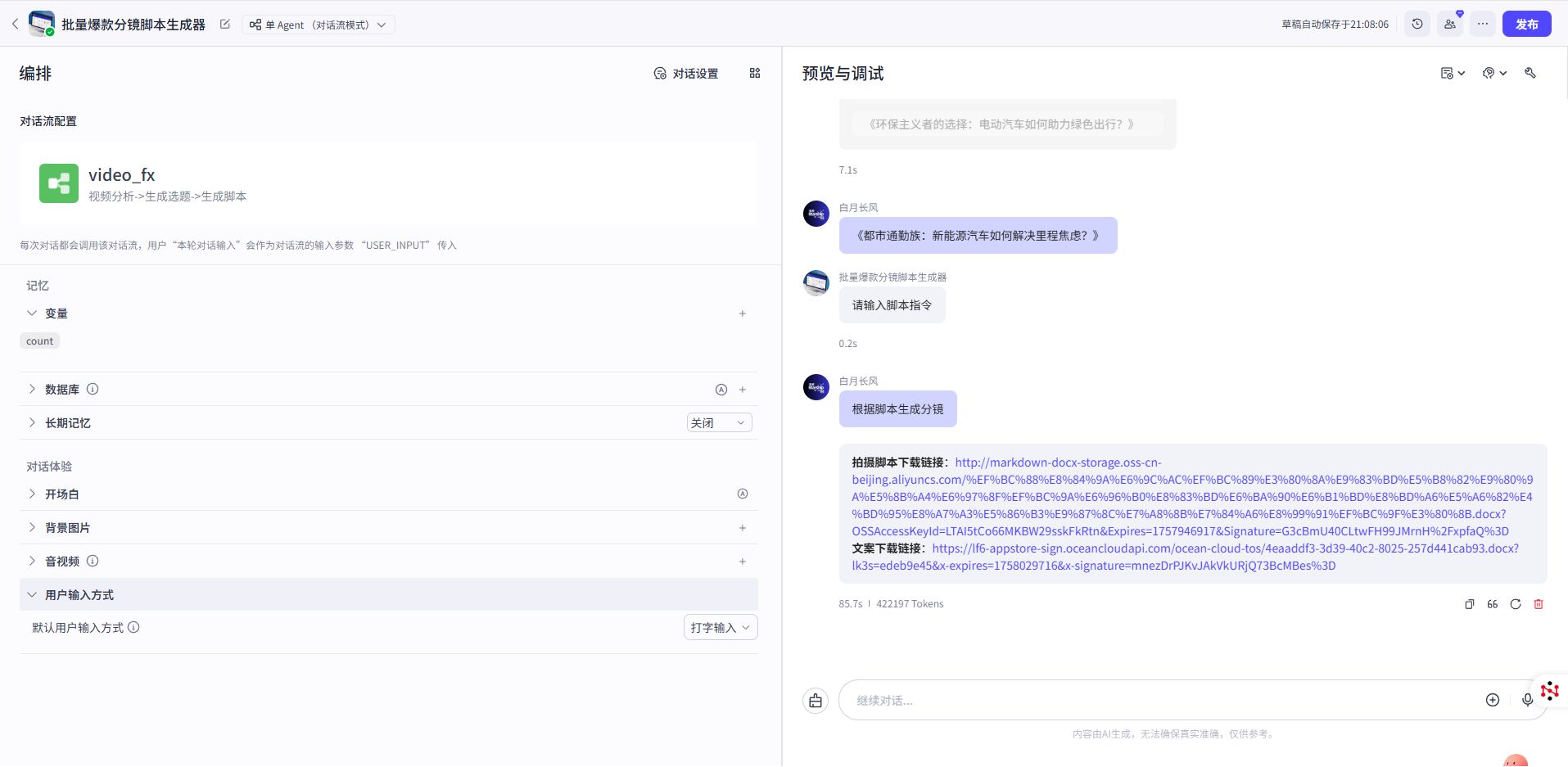1568x767 pixels.
Task: Click the edit pencil icon next to the app title
Action: click(x=224, y=24)
